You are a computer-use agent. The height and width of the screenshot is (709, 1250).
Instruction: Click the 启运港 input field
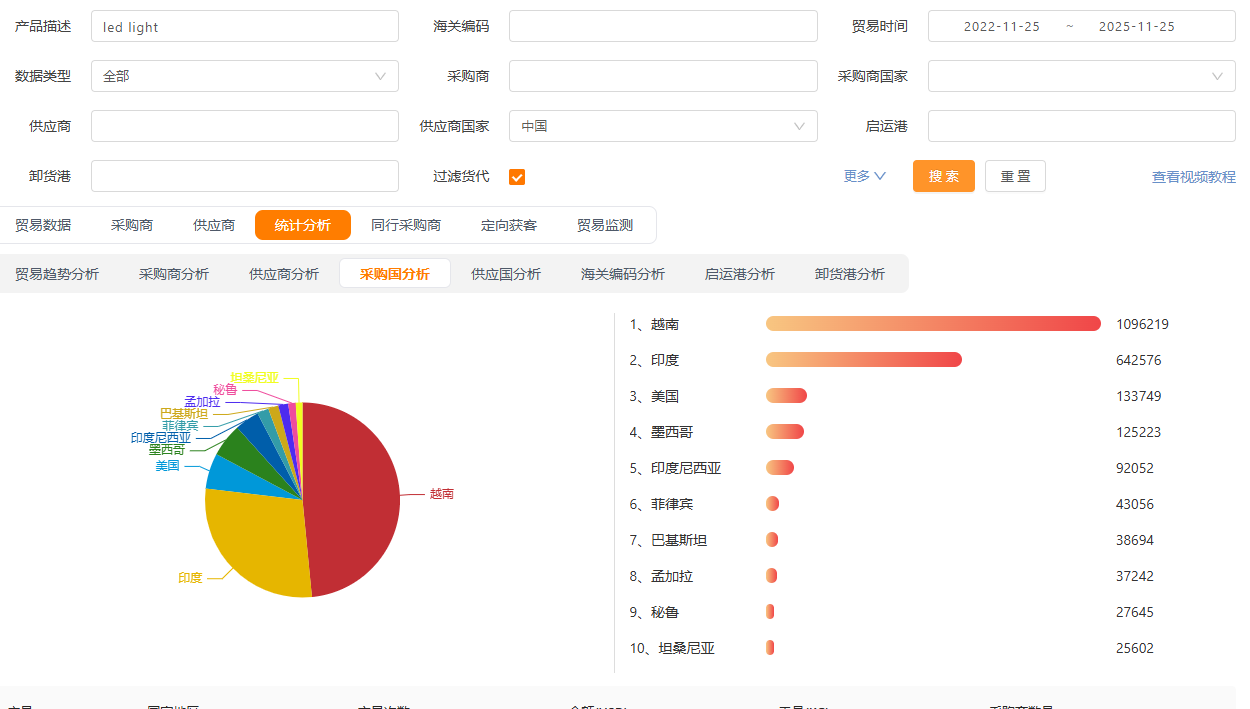coord(1082,126)
